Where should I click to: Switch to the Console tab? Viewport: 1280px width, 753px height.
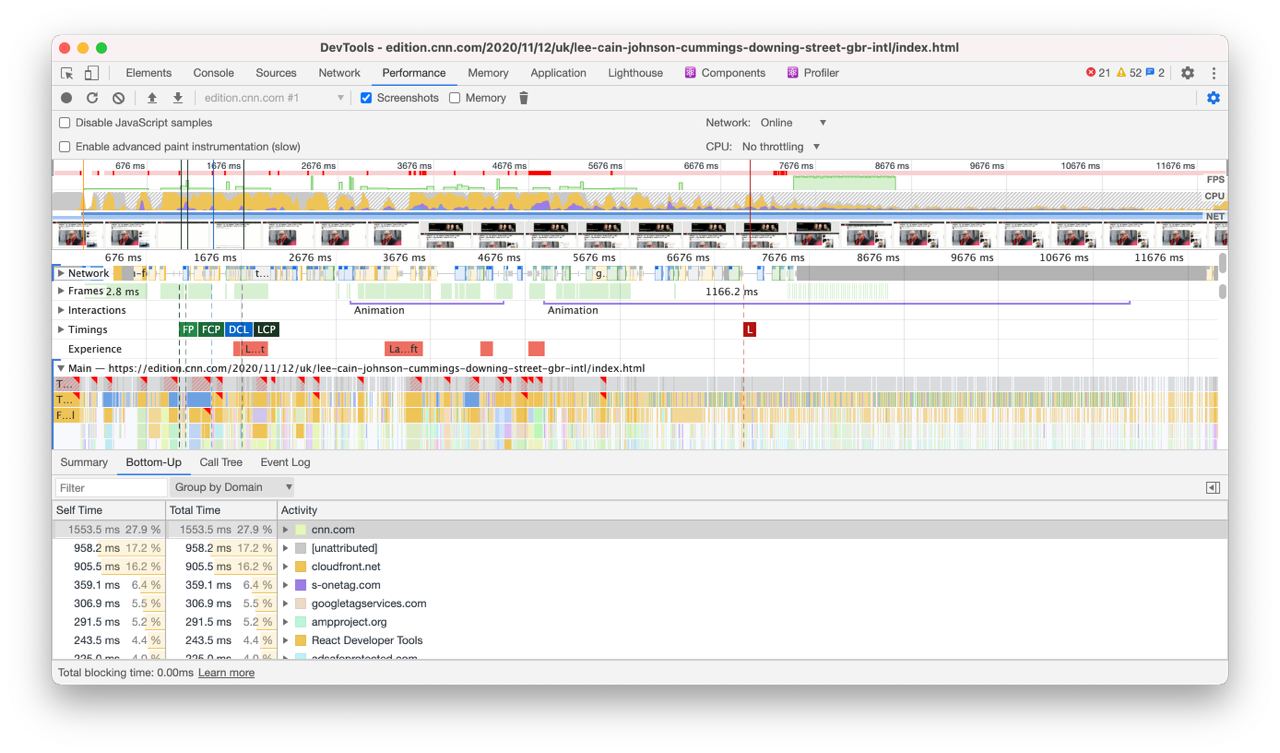pos(213,73)
